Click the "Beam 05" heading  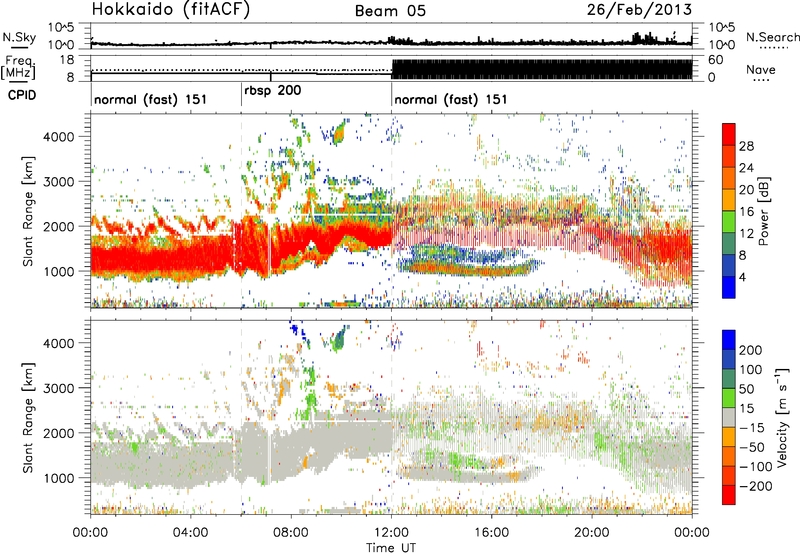coord(390,11)
